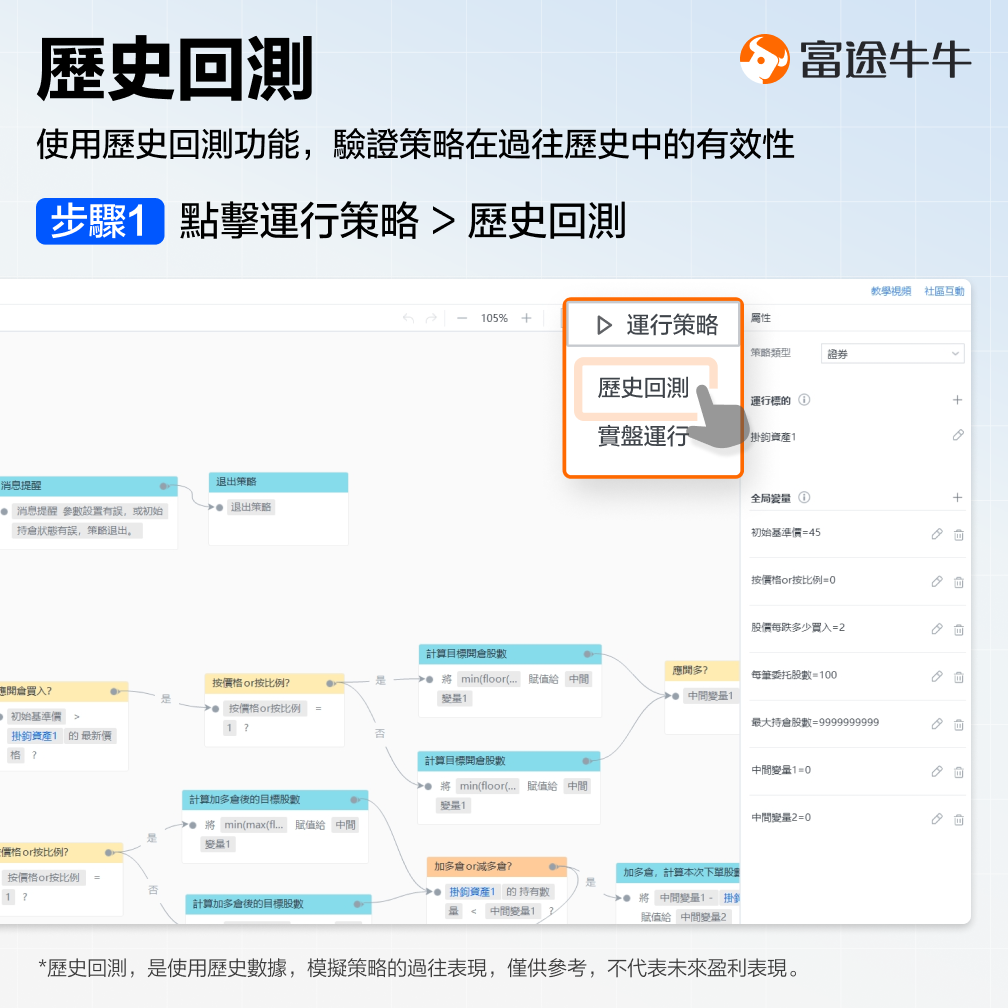This screenshot has width=1008, height=1008.
Task: Delete 中間變量1=0 with its trash icon
Action: 958,772
